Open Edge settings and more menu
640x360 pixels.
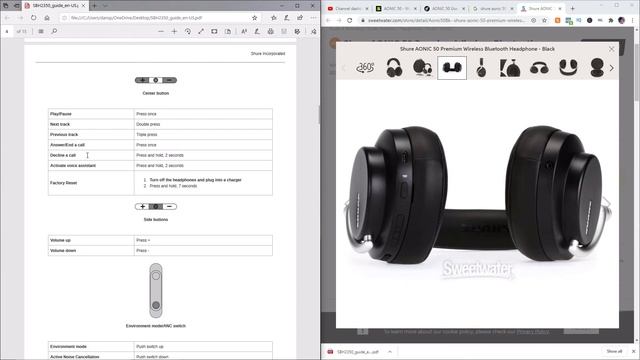pyautogui.click(x=313, y=18)
